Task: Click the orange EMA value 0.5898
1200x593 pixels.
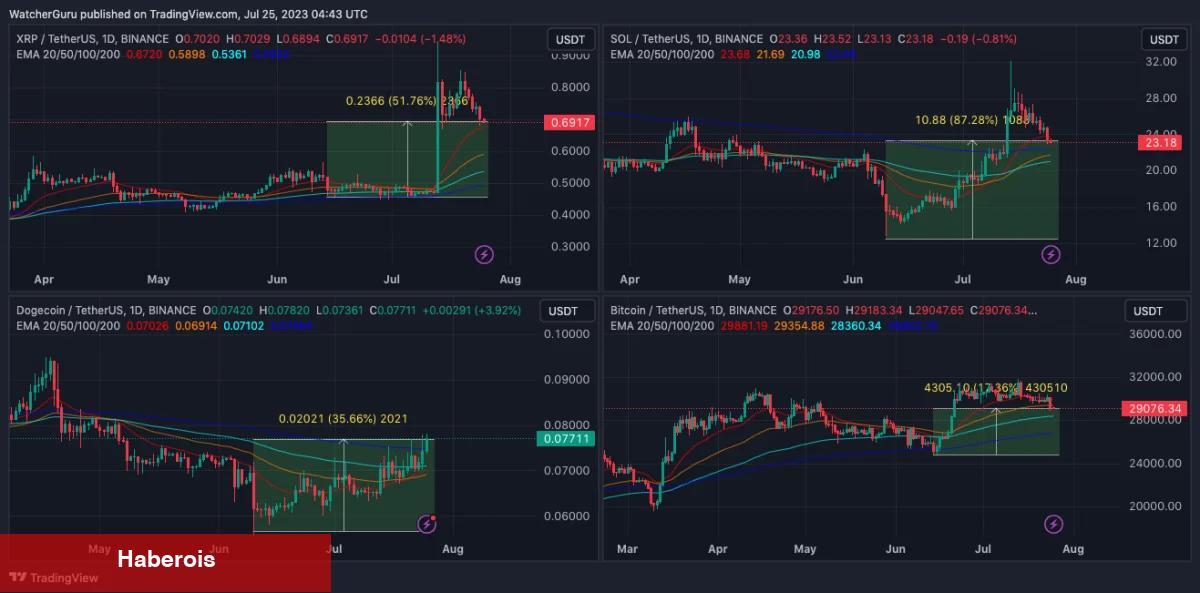Action: point(186,53)
